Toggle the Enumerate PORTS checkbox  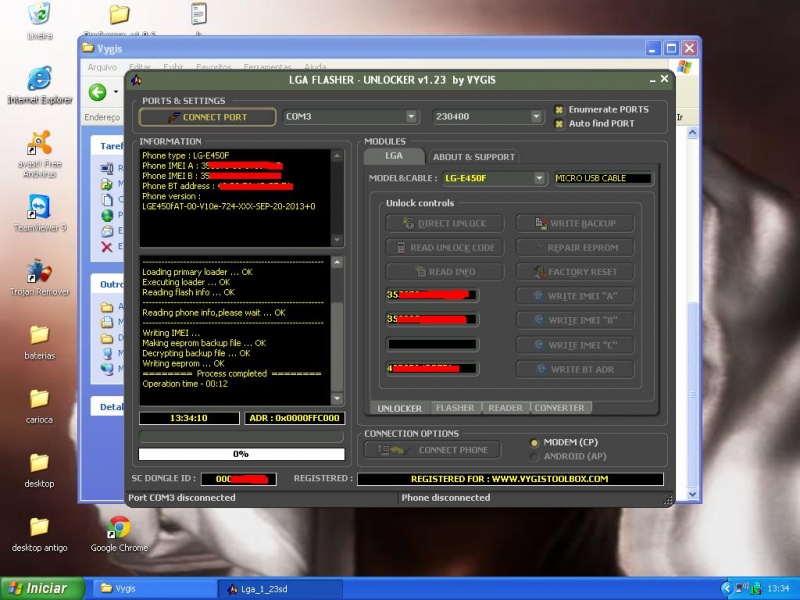tap(559, 110)
